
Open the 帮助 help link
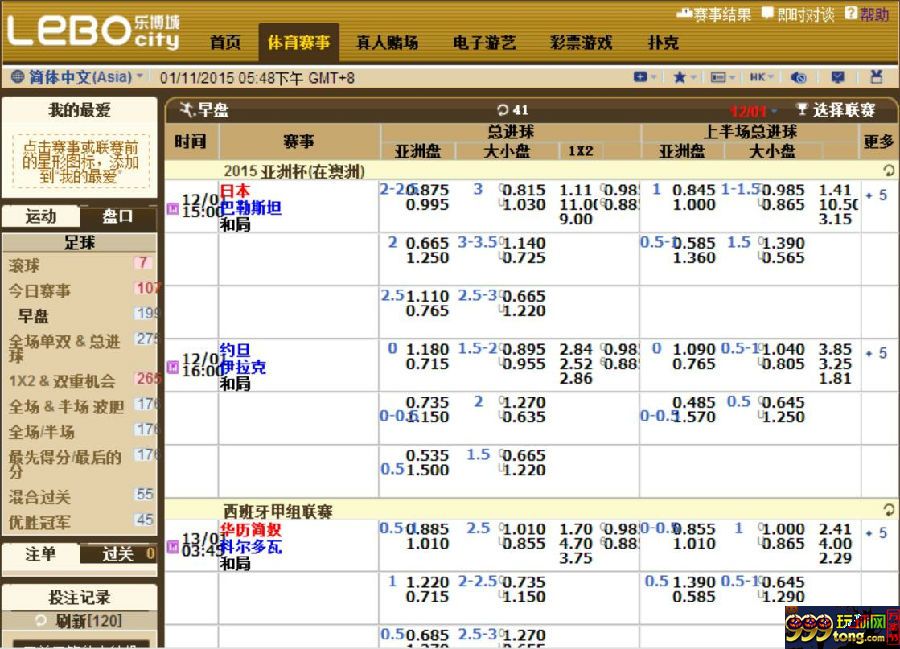[867, 14]
